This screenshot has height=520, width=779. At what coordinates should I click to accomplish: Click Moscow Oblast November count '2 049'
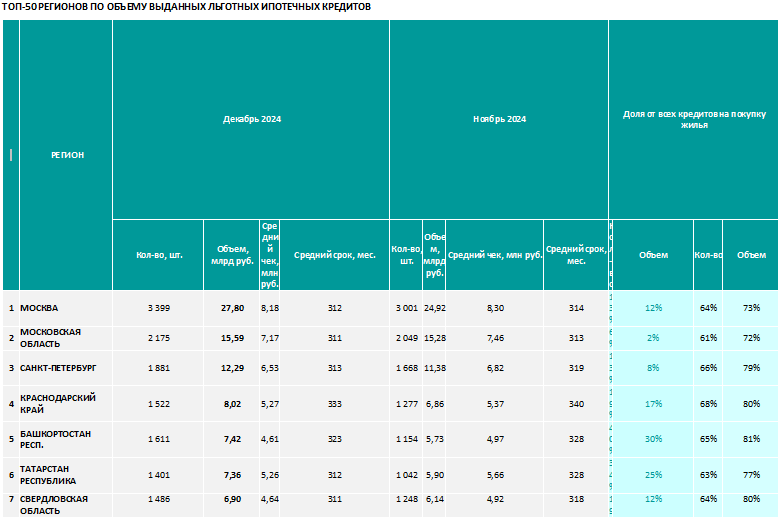coord(407,338)
